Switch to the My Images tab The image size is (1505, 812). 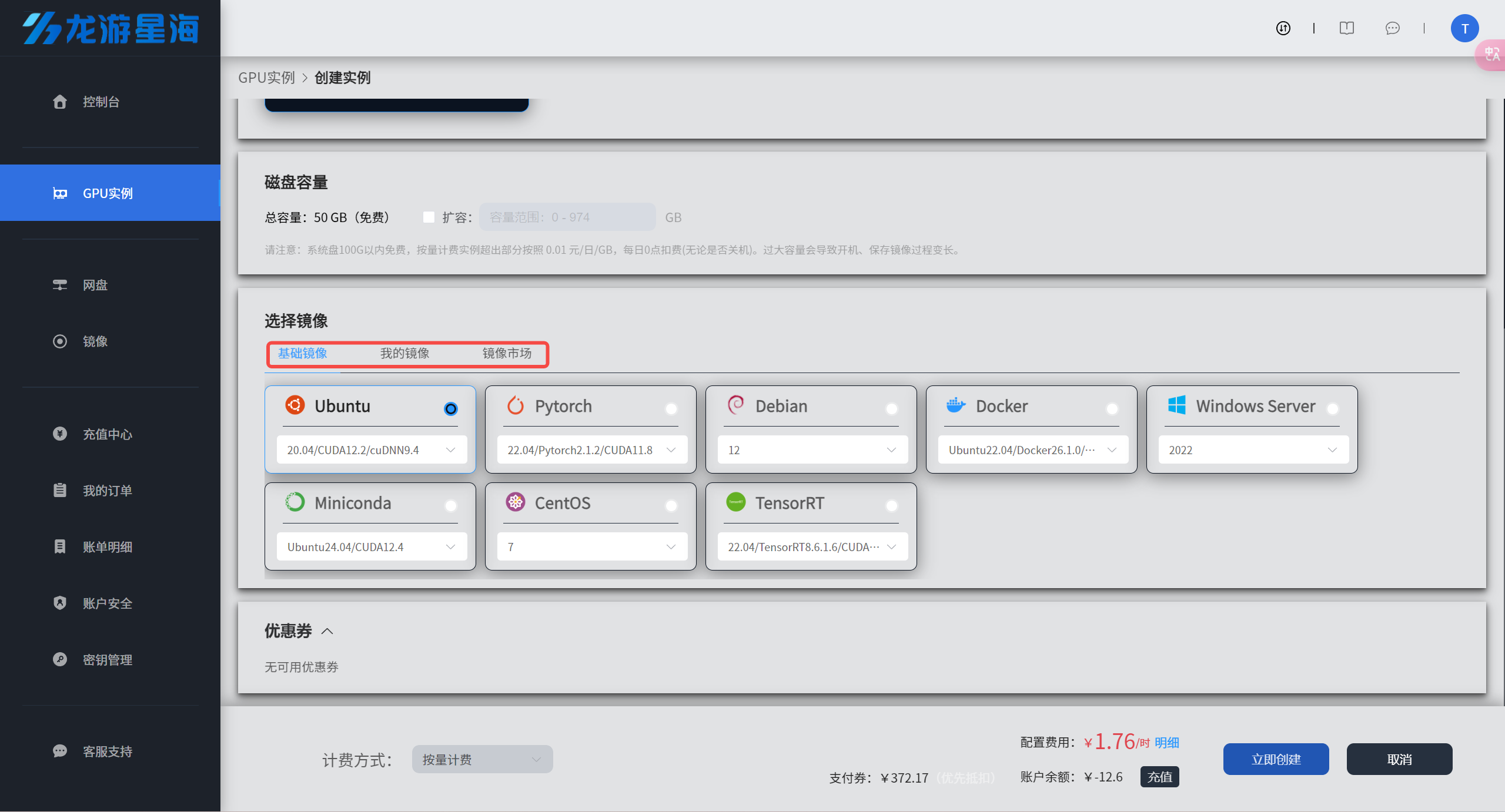pyautogui.click(x=404, y=353)
